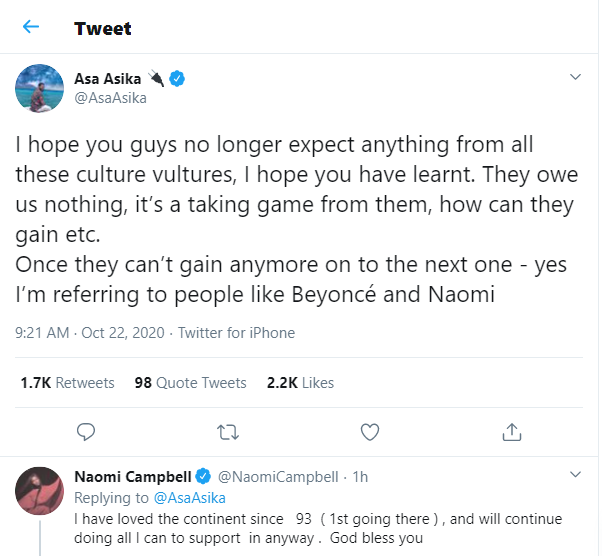Open the @AsaAsika reply mention link

click(190, 498)
